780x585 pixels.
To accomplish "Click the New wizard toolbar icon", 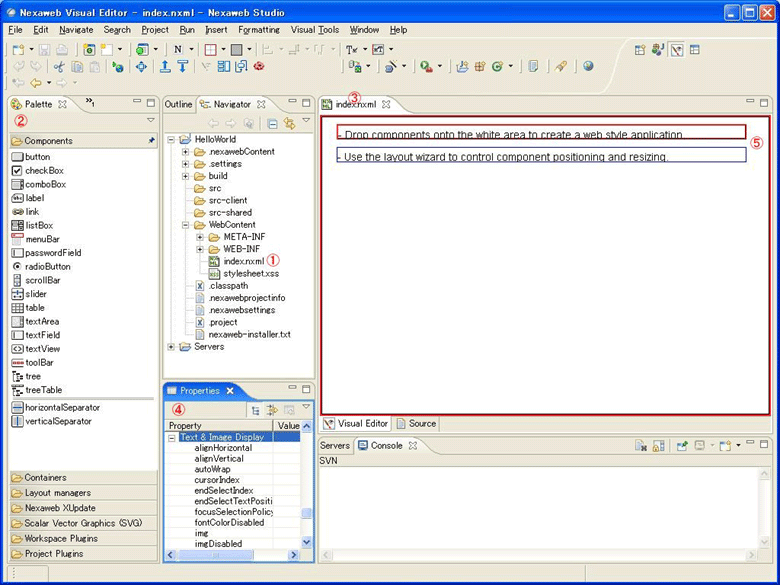I will (x=18, y=49).
